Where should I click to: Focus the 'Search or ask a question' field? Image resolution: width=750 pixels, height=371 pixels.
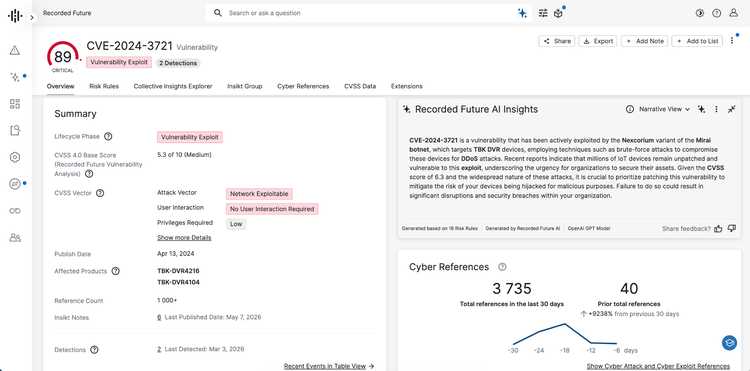[368, 13]
